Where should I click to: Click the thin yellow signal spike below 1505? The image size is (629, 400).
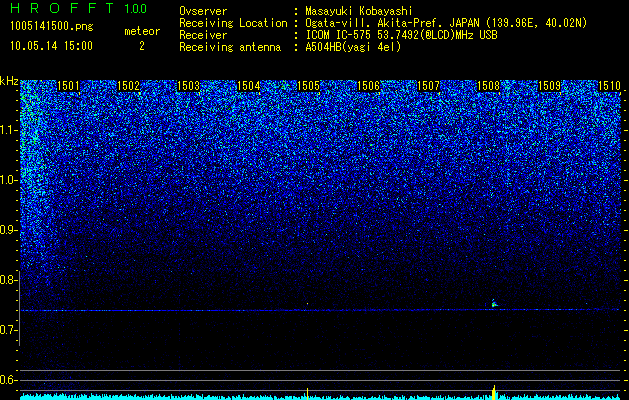tap(307, 394)
